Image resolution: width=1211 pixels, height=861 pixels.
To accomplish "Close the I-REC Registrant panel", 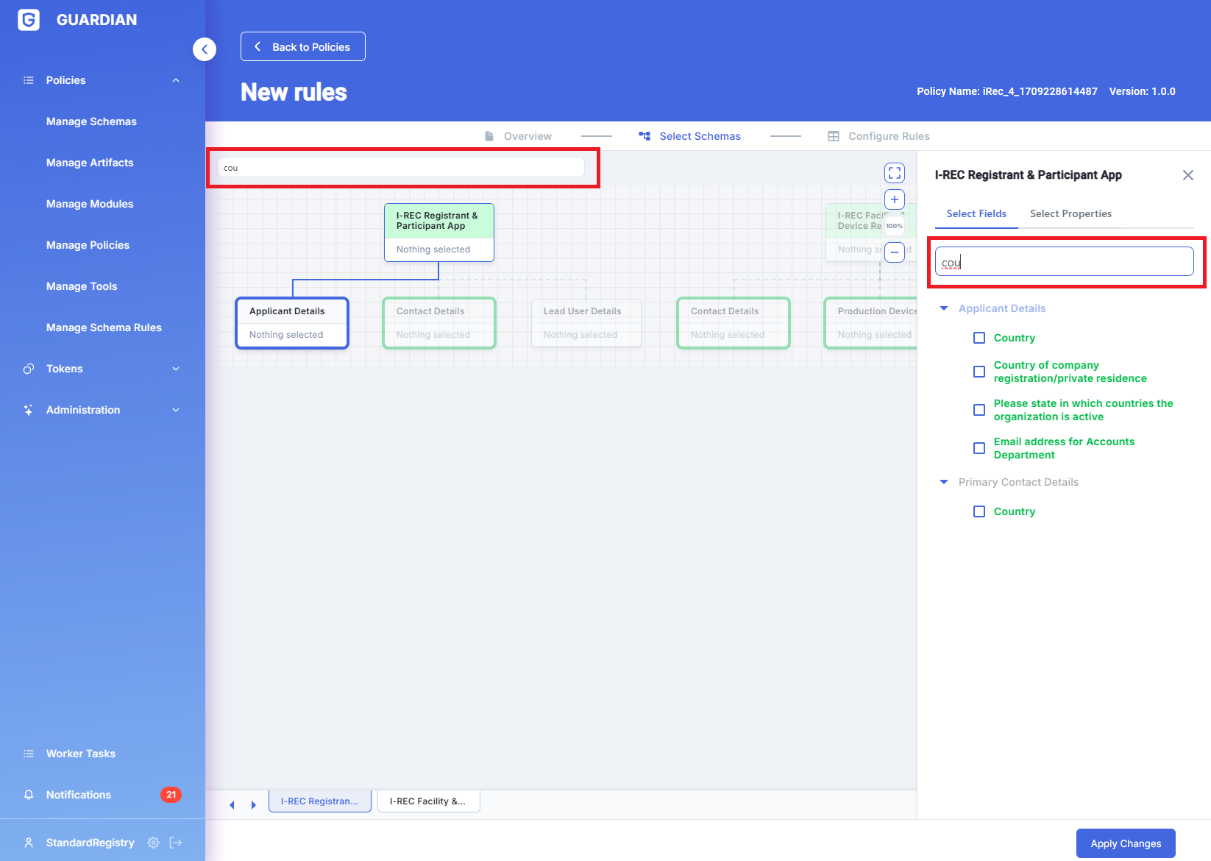I will [1188, 175].
